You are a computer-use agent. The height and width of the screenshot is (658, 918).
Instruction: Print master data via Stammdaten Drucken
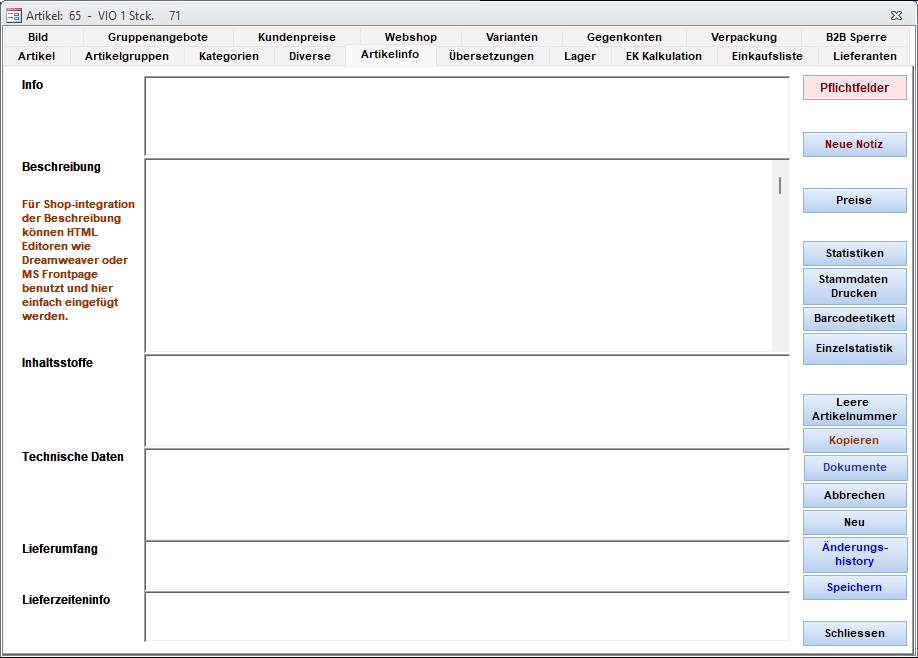(854, 286)
